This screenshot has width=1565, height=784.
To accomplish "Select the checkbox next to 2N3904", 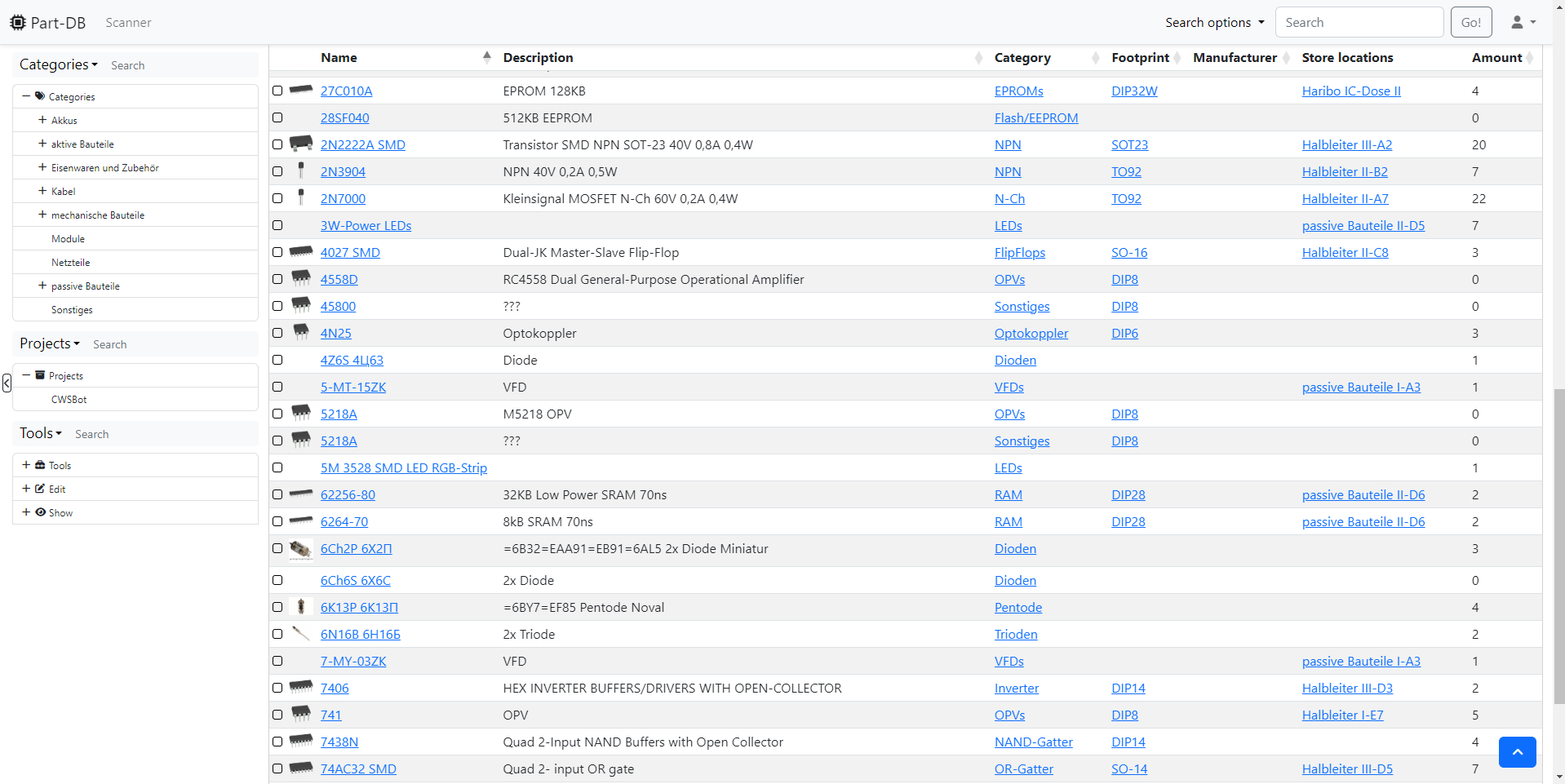I will pyautogui.click(x=277, y=171).
